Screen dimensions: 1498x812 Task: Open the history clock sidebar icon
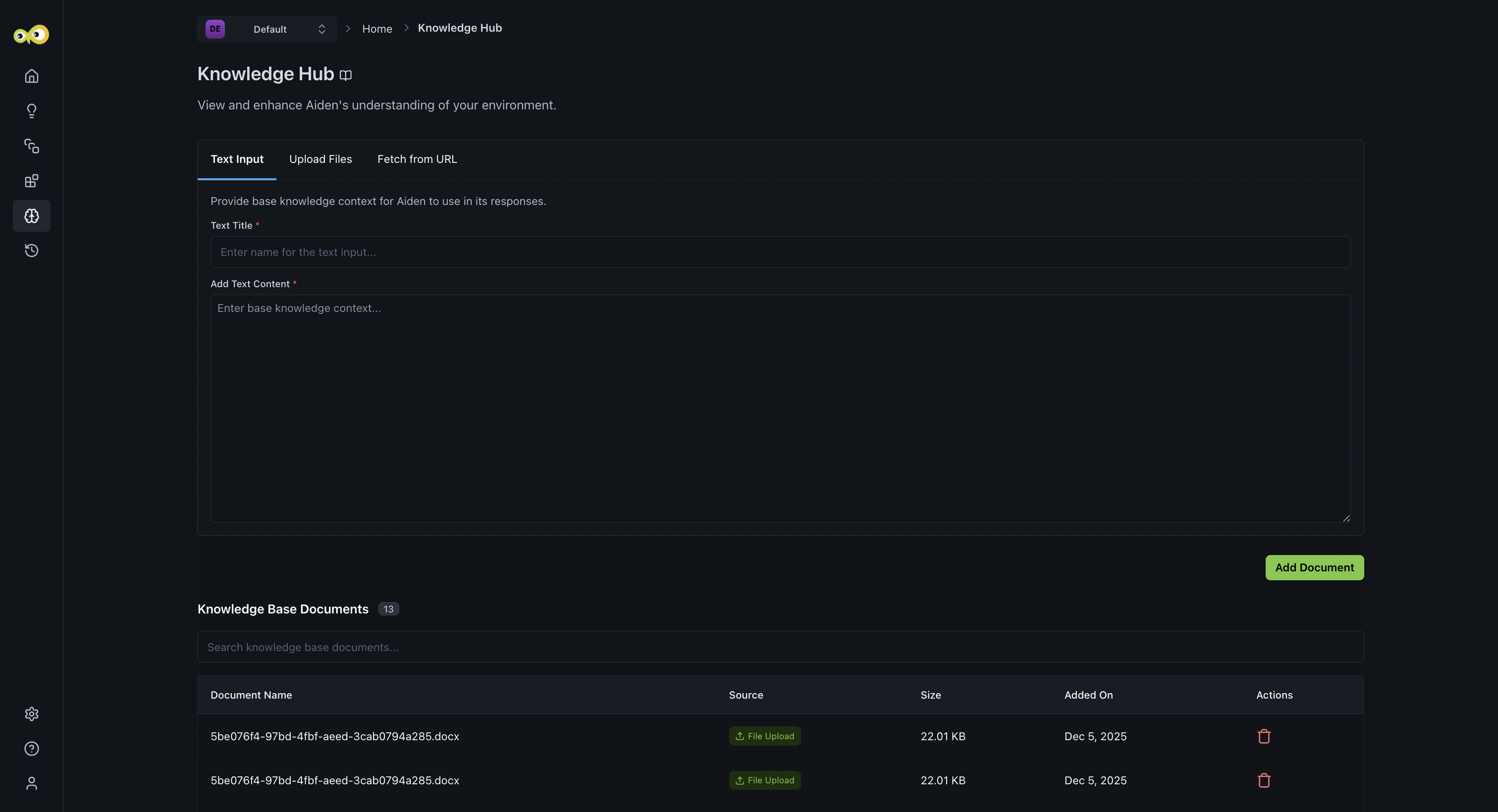31,251
